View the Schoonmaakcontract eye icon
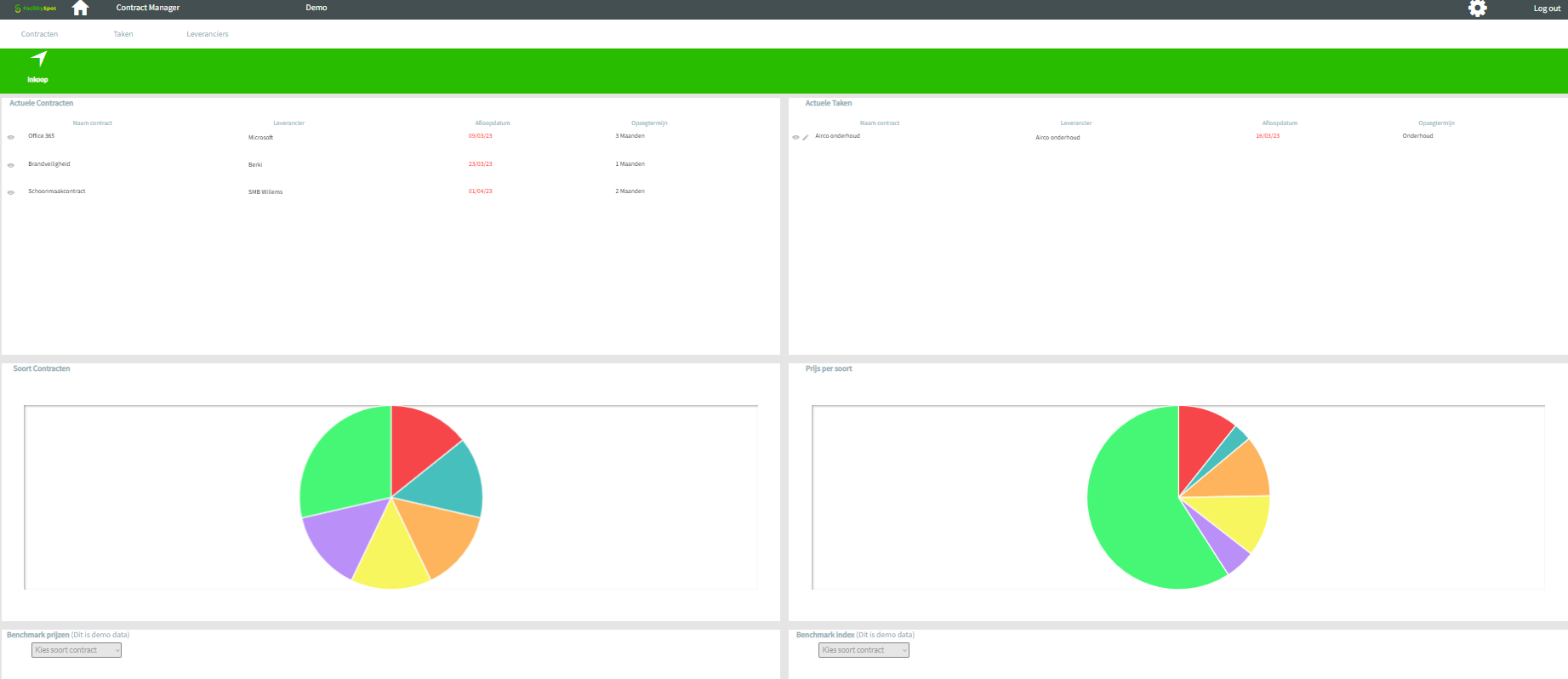The width and height of the screenshot is (1568, 679). click(x=11, y=192)
